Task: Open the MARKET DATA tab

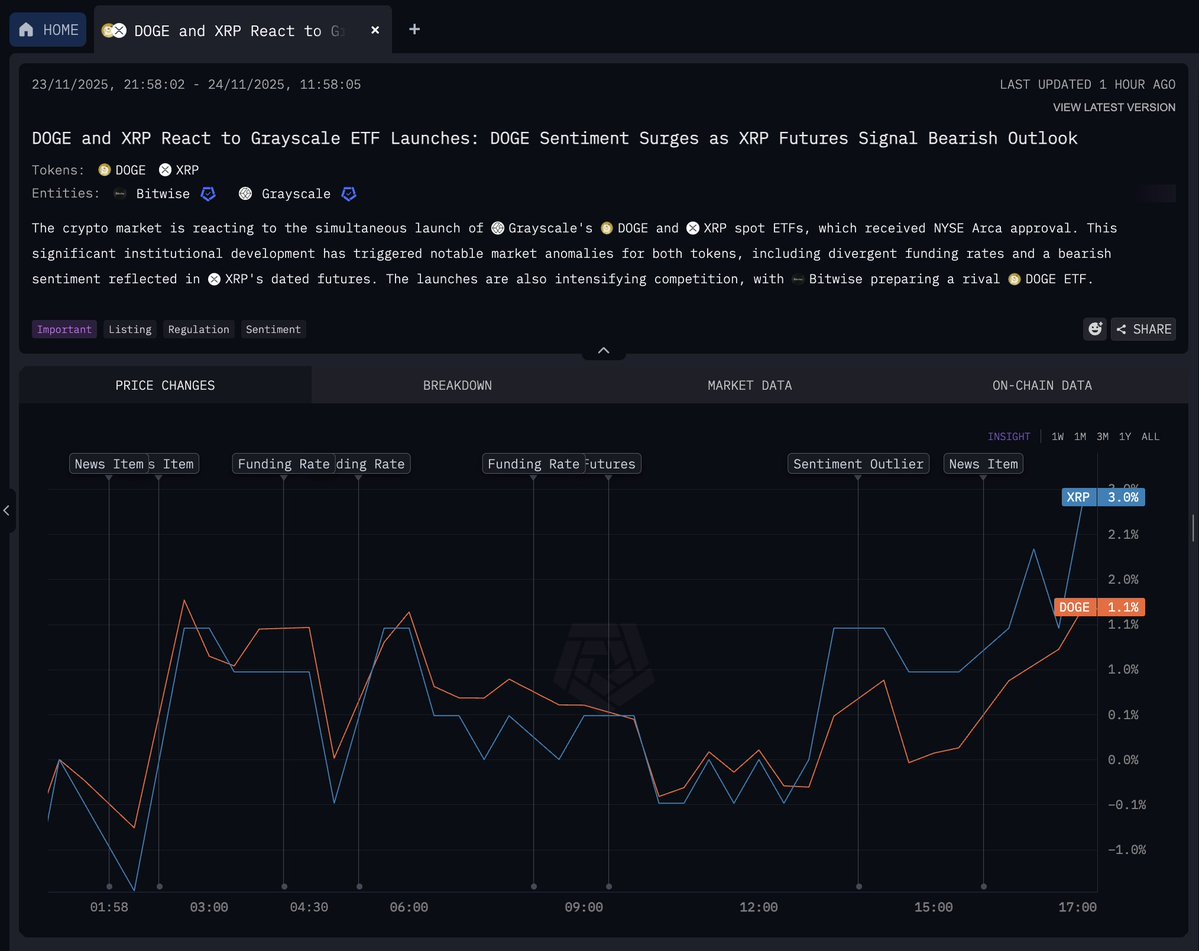Action: pos(749,385)
